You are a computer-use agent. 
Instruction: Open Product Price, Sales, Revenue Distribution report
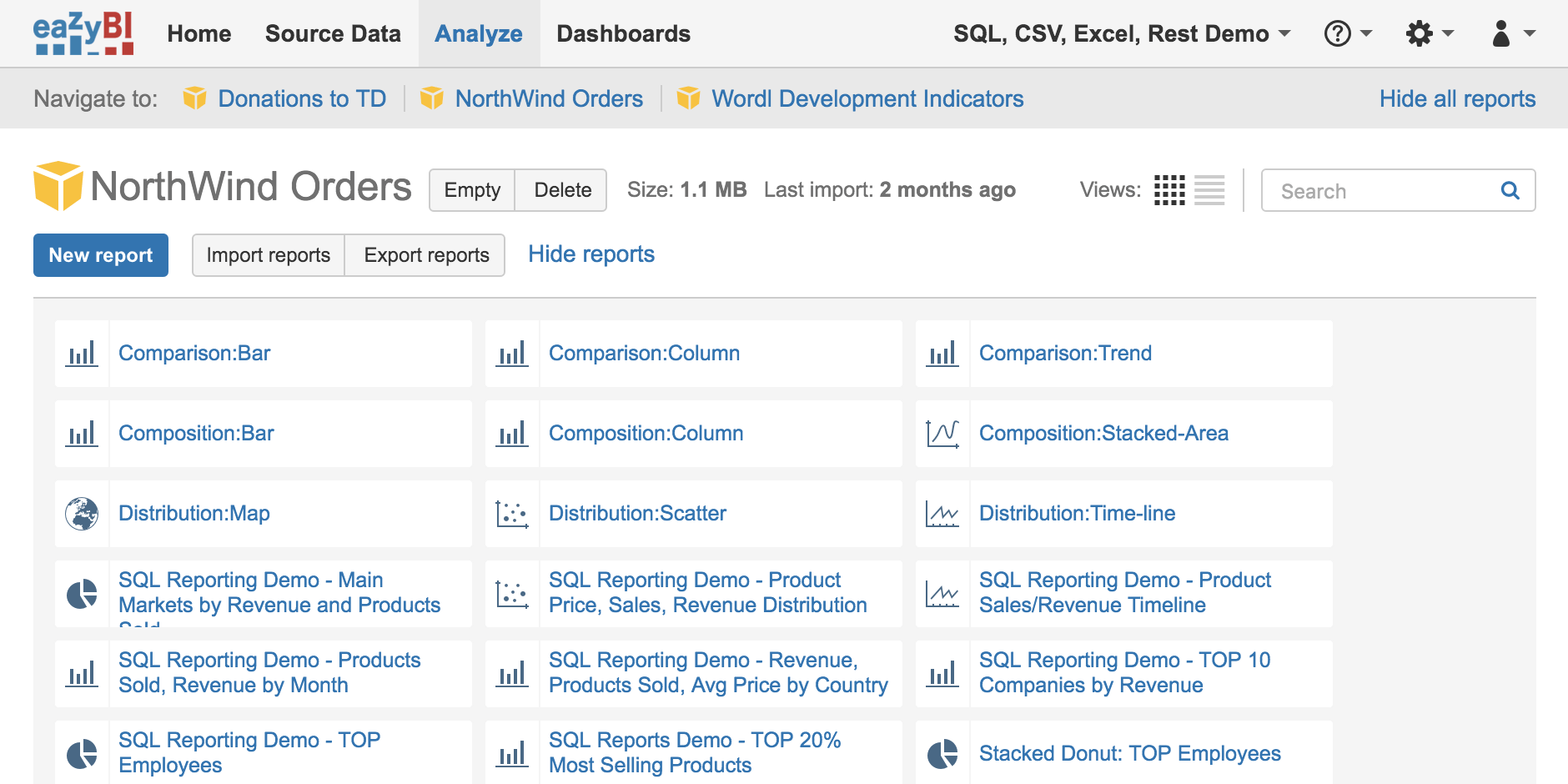pos(707,592)
